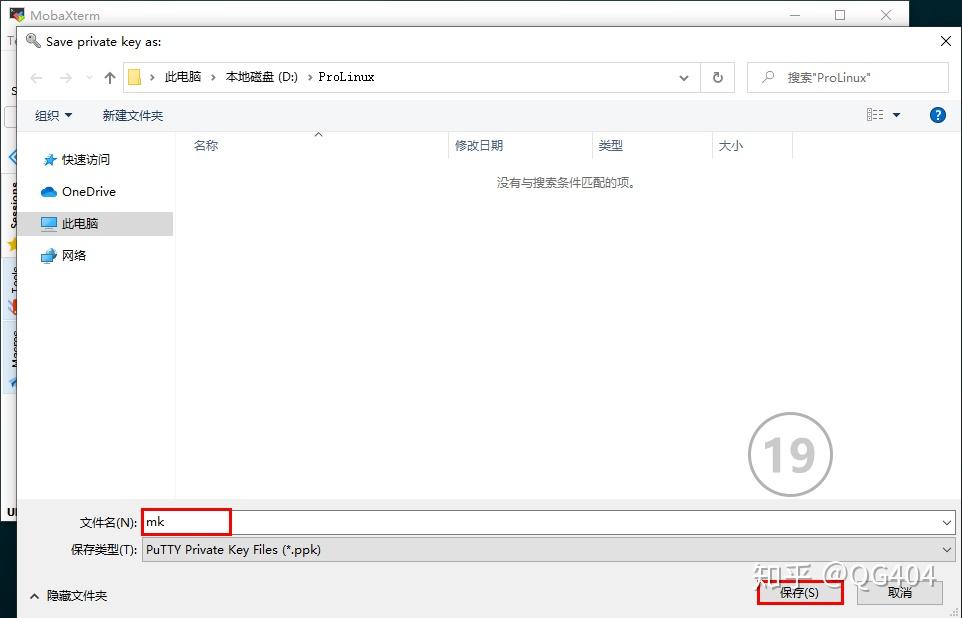
Task: Click the 文件名 input field
Action: click(x=540, y=522)
